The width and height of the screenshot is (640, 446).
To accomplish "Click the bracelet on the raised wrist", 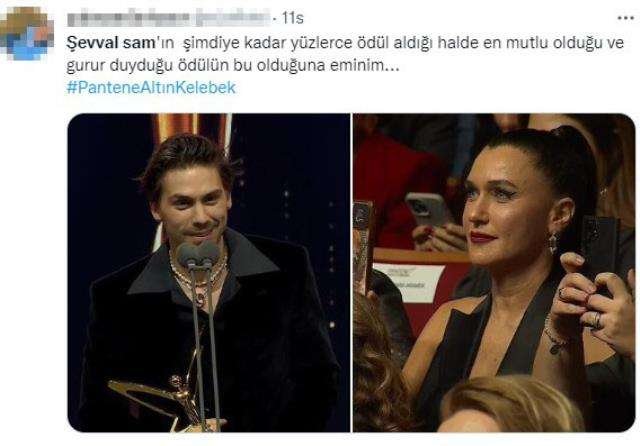I will click(553, 336).
